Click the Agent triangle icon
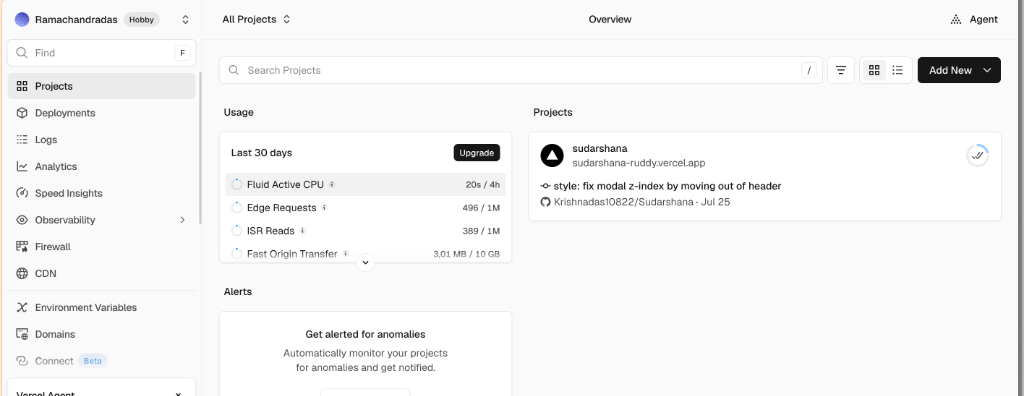This screenshot has width=1024, height=396. [x=956, y=20]
